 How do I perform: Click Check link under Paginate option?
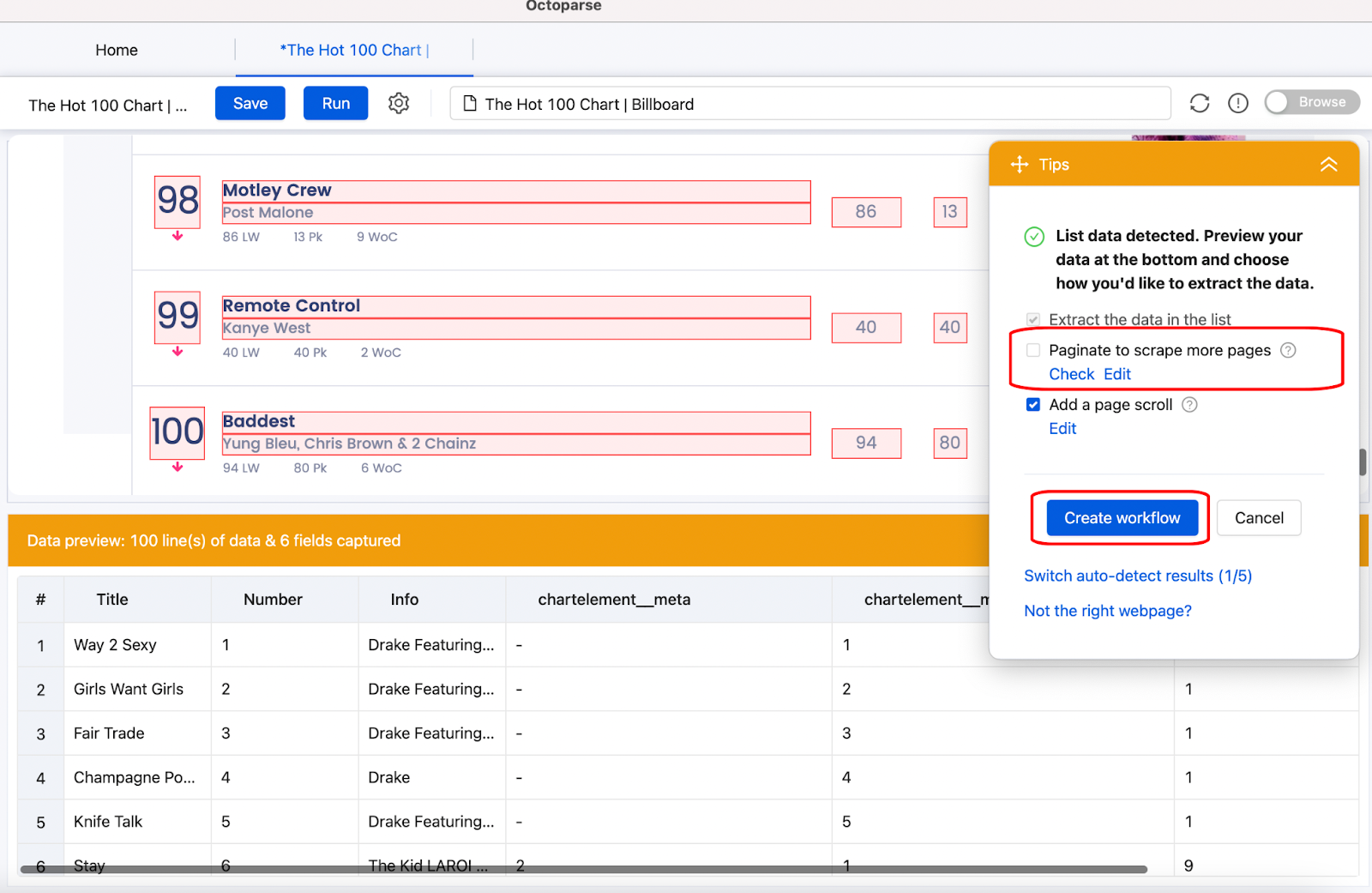tap(1072, 374)
